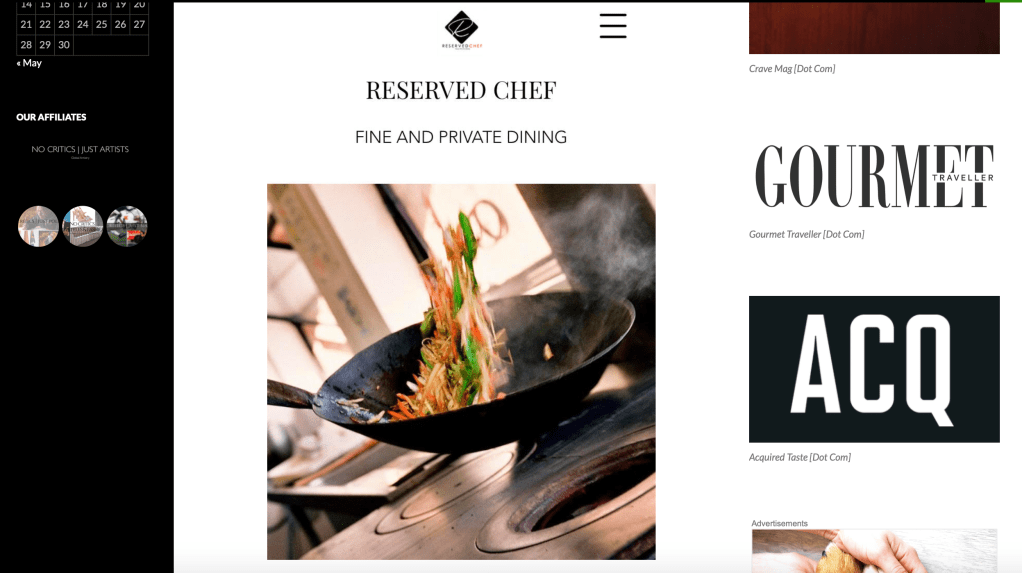Click the Gourmet Traveller logo
The height and width of the screenshot is (573, 1022).
(x=874, y=176)
